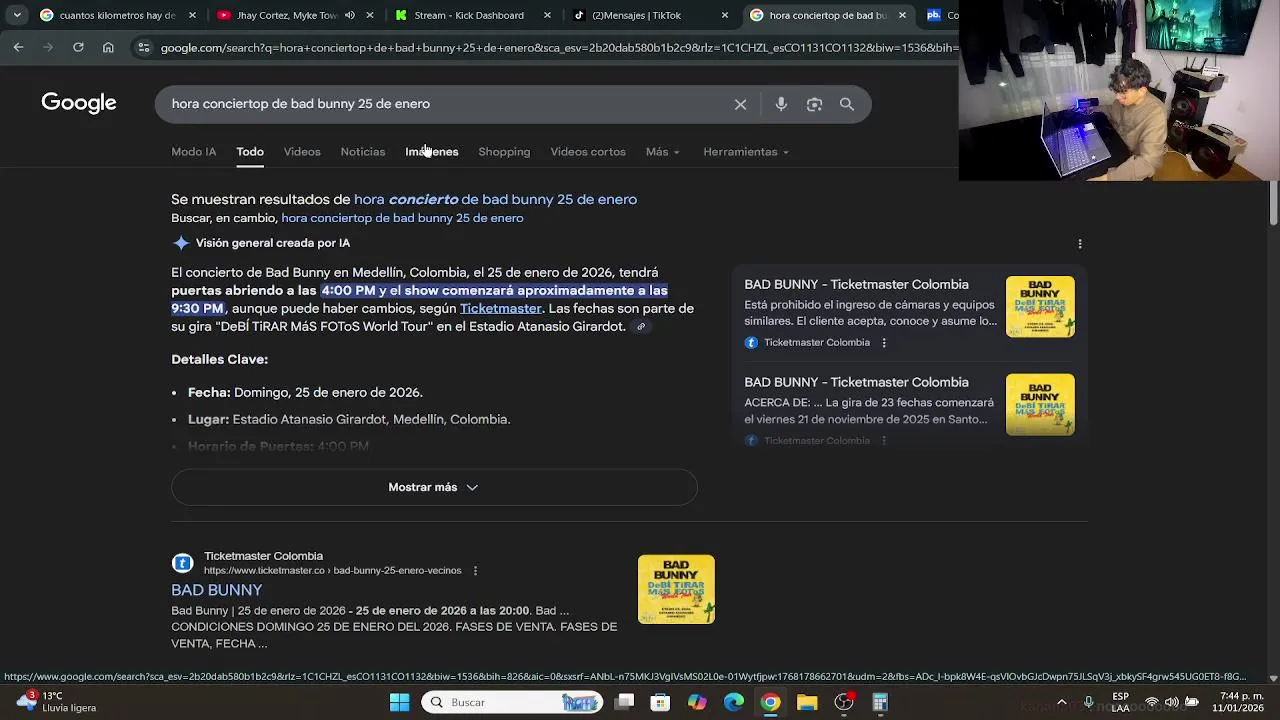The height and width of the screenshot is (720, 1280).
Task: Select the Noticias search tab
Action: [362, 152]
